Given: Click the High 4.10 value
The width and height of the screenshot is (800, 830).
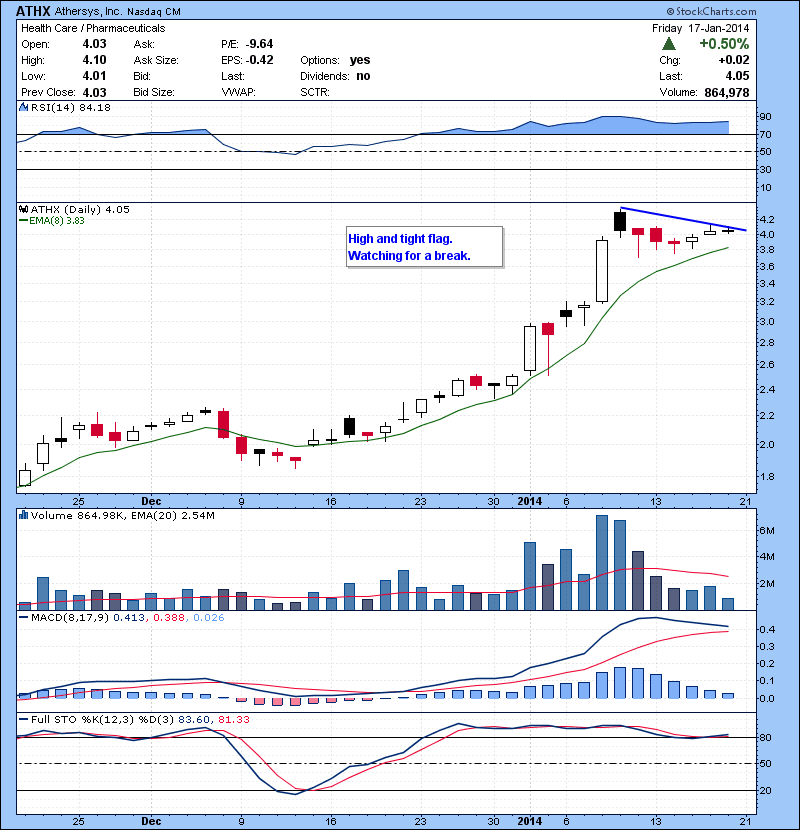Looking at the screenshot, I should [x=94, y=60].
